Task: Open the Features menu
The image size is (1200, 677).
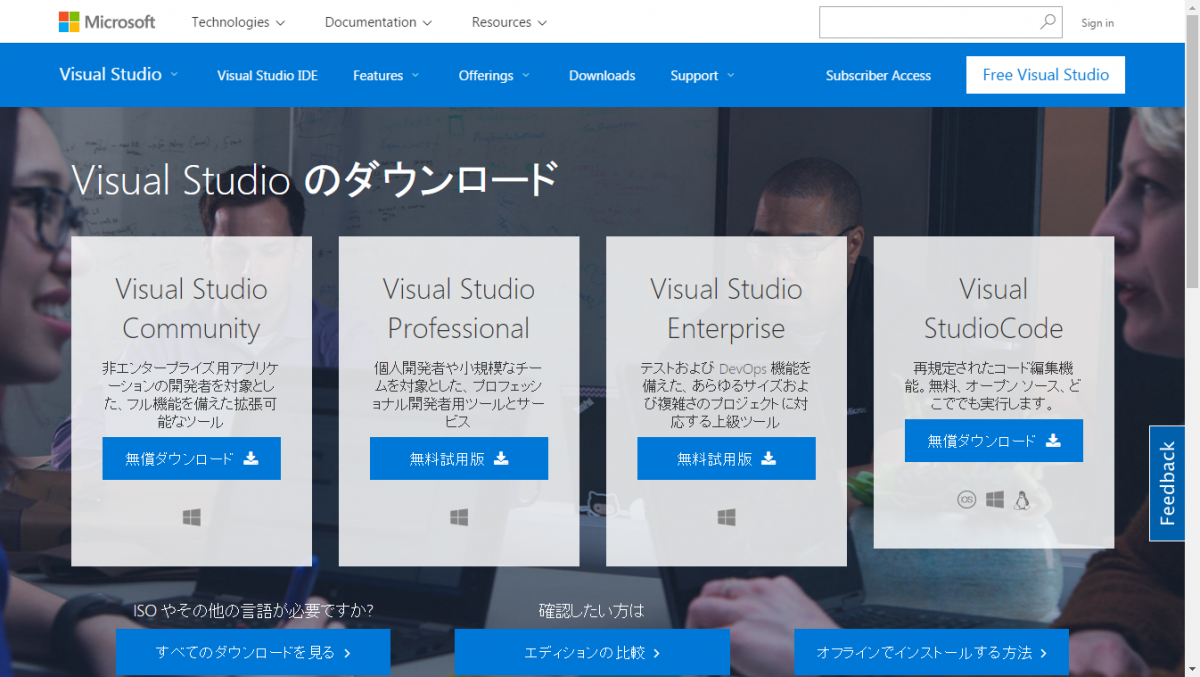Action: tap(386, 75)
